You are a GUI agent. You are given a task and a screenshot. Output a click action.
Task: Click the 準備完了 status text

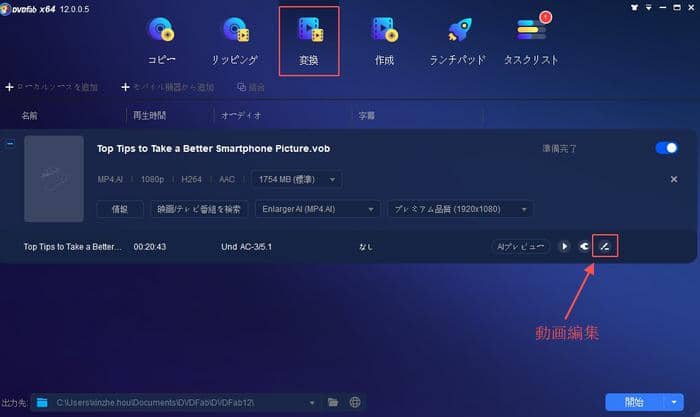tap(559, 149)
